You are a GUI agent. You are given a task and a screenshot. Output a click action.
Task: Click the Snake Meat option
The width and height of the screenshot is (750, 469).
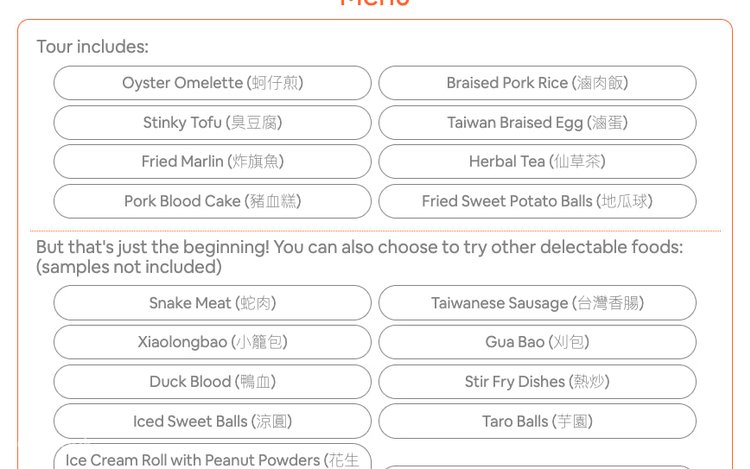click(x=212, y=303)
